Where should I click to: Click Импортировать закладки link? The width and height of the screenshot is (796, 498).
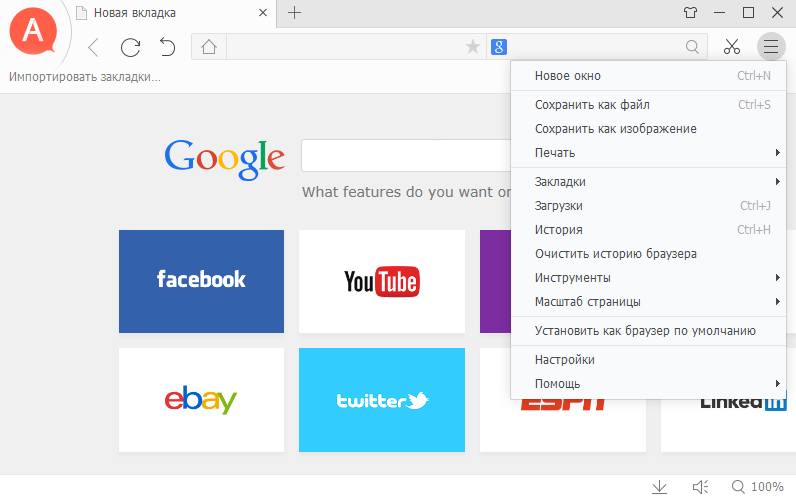pyautogui.click(x=85, y=77)
